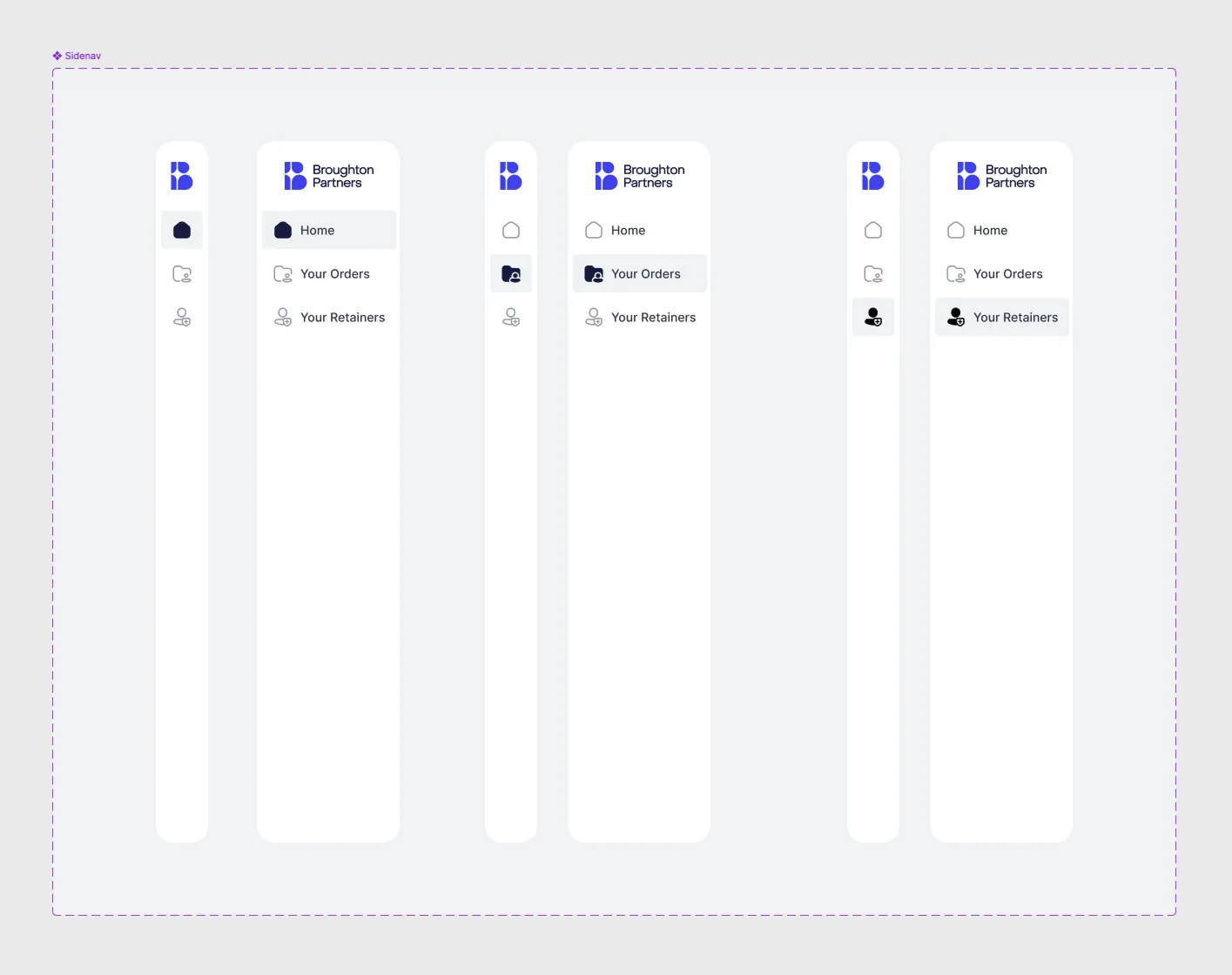The width and height of the screenshot is (1232, 975).
Task: Click logo in collapsed sidenav with Retainers active
Action: click(873, 176)
